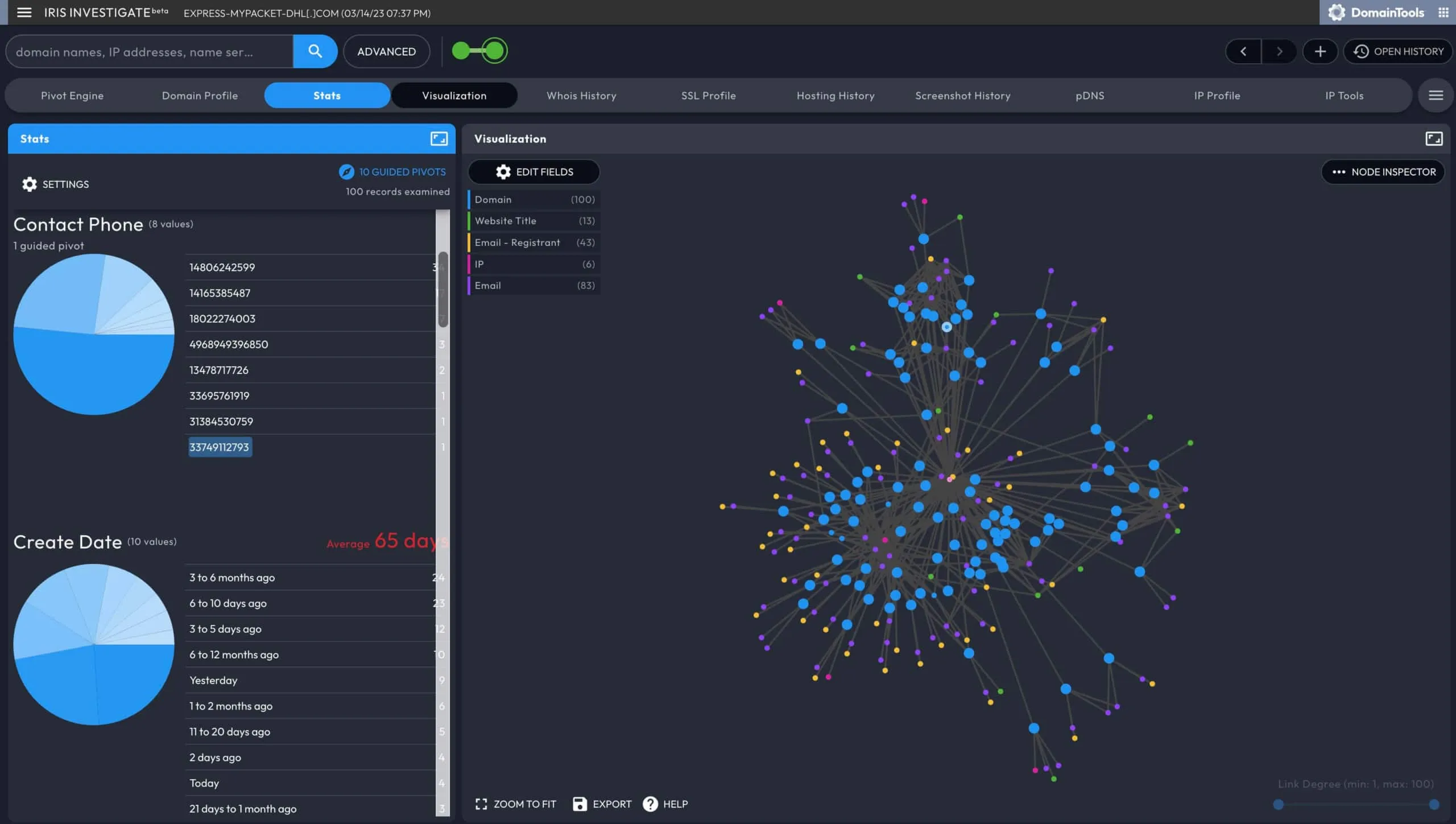The image size is (1456, 824).
Task: Toggle Domain field in visualization legend
Action: point(534,200)
